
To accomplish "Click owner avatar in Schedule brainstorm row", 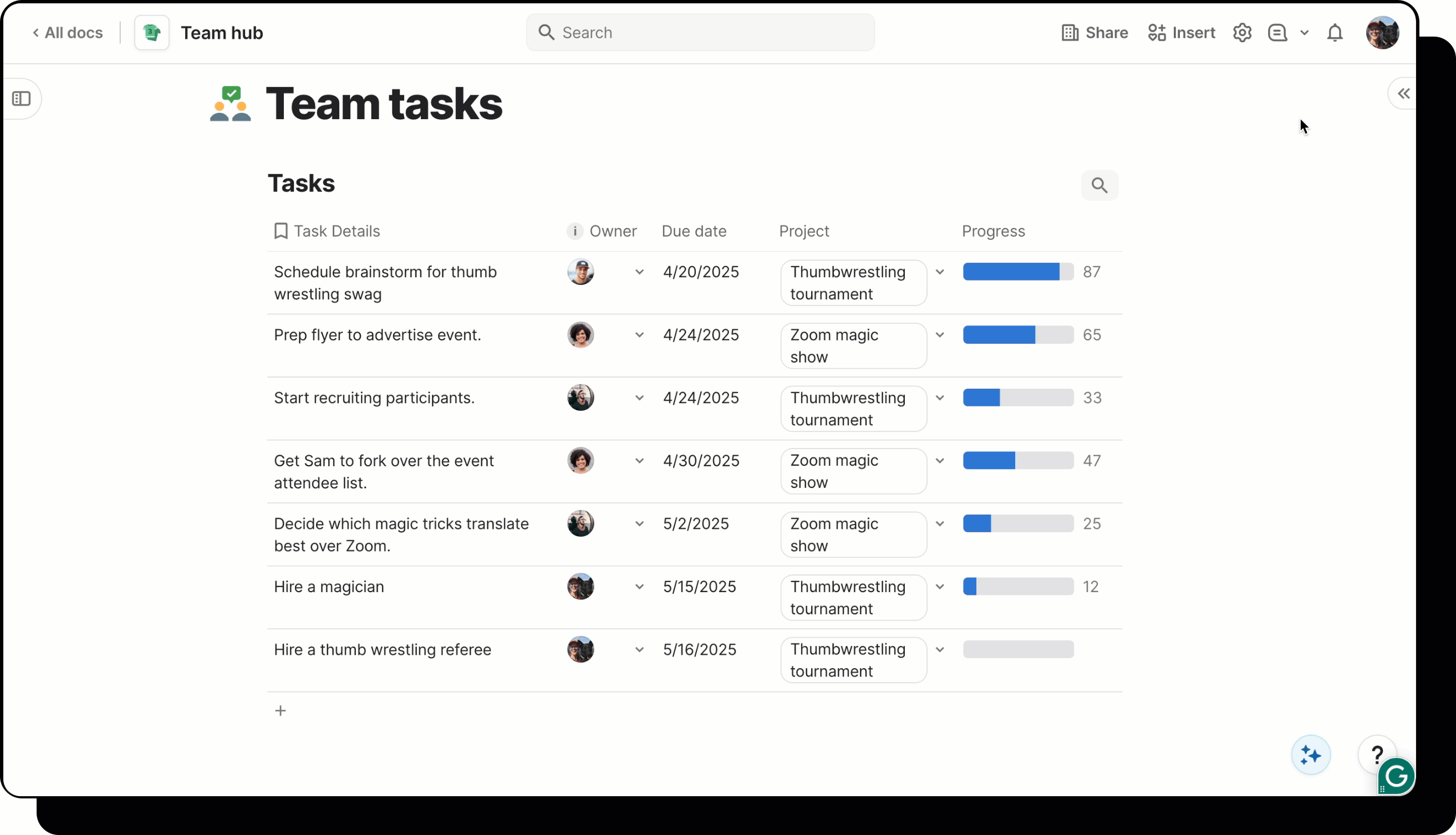I will (581, 272).
